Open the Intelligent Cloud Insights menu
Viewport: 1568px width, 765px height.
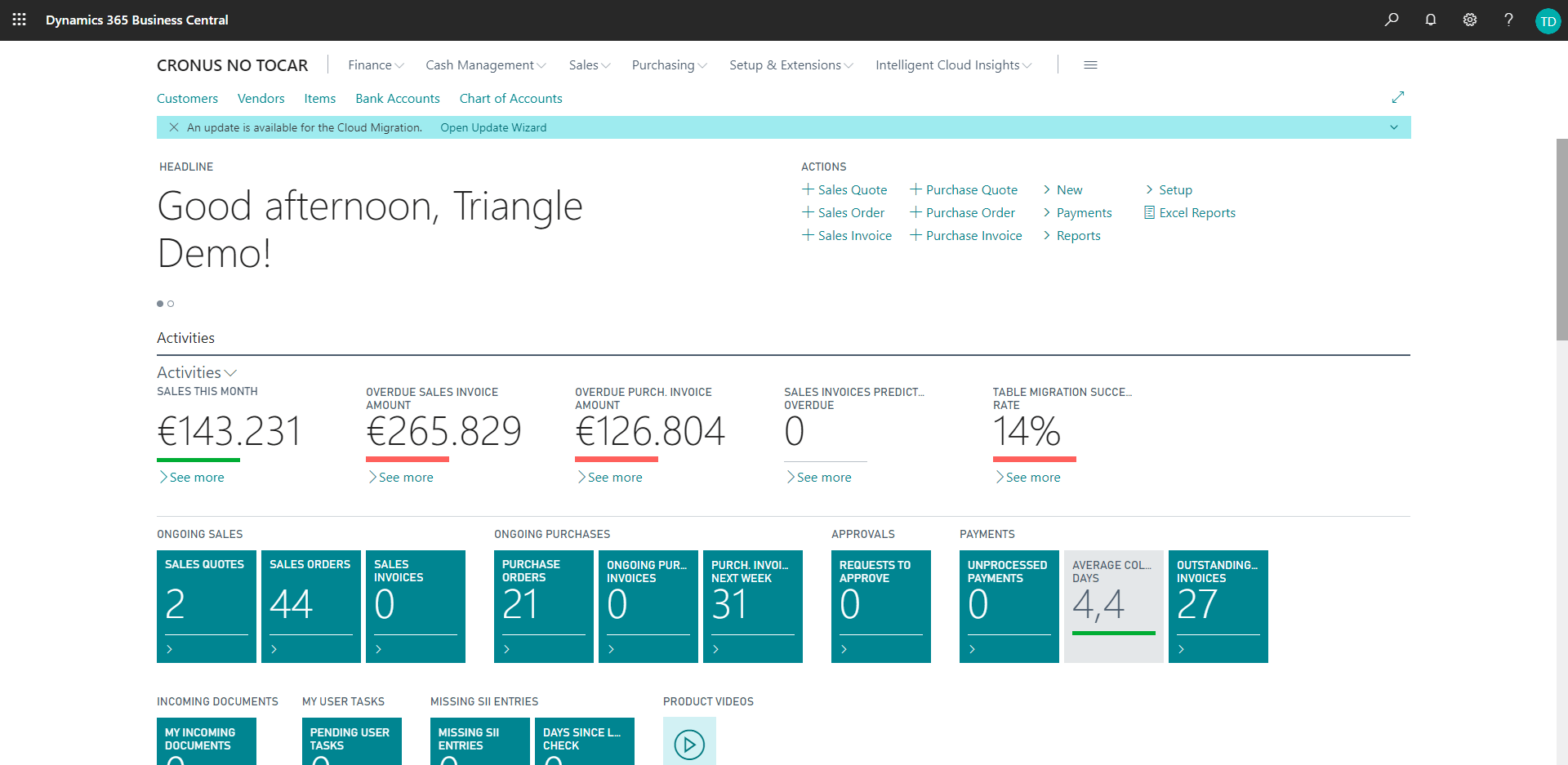coord(953,65)
